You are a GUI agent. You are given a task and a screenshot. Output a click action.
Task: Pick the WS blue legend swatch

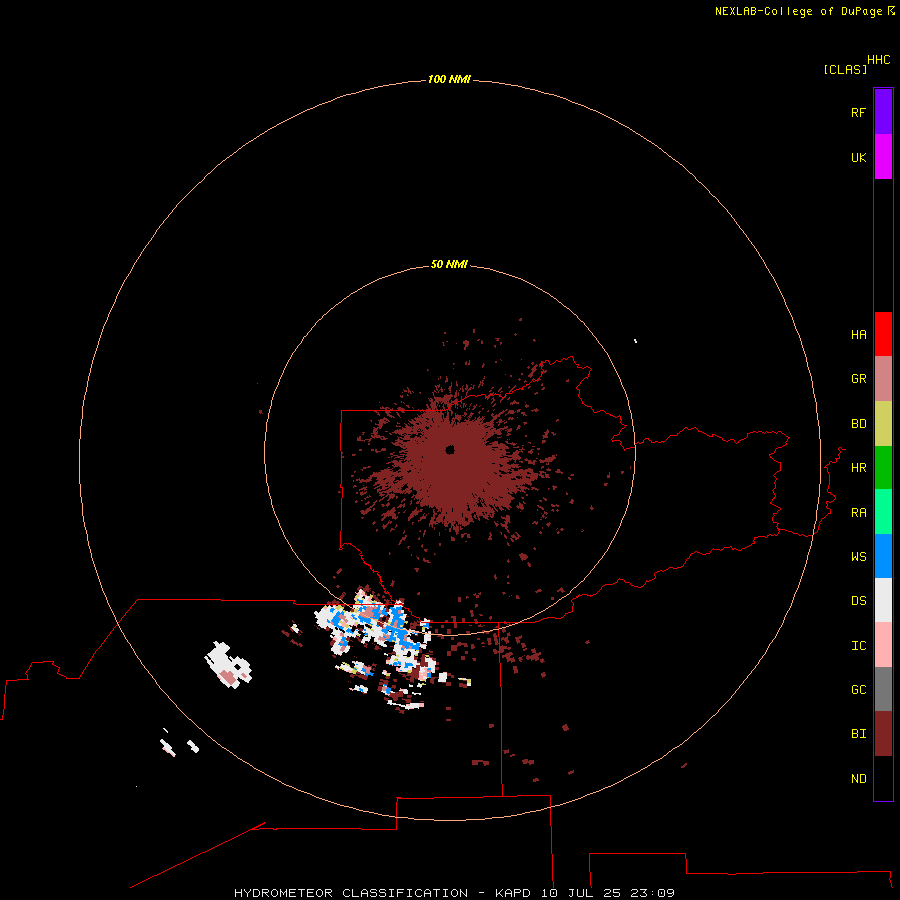click(x=883, y=556)
